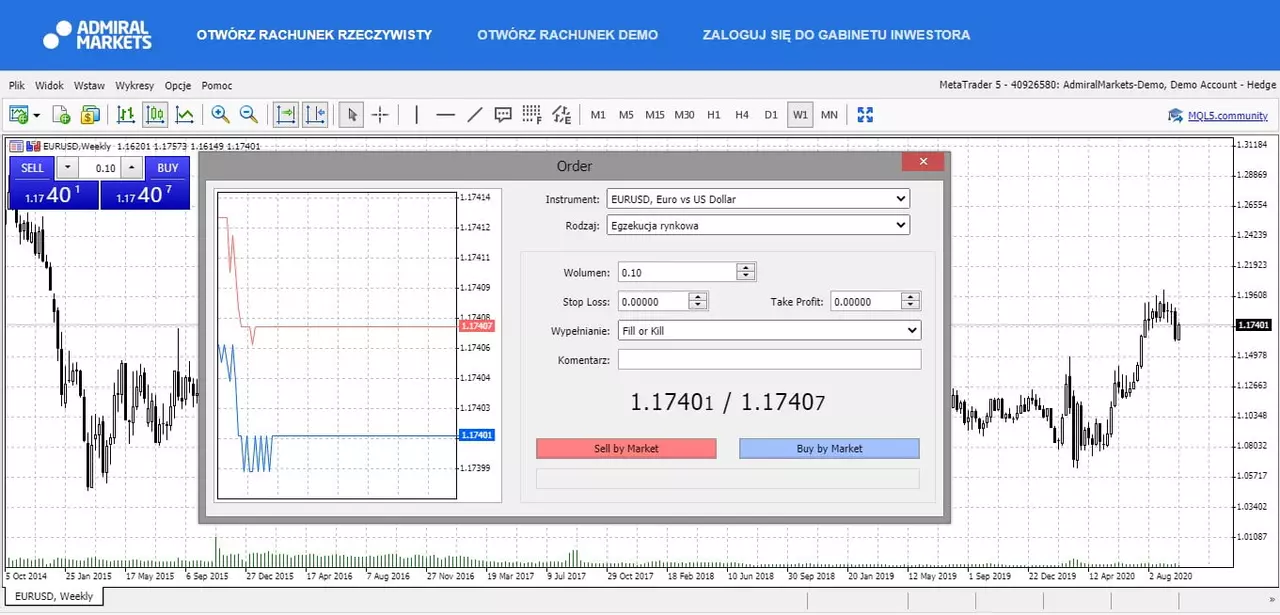
Task: Add a text label to the chart
Action: 503,115
